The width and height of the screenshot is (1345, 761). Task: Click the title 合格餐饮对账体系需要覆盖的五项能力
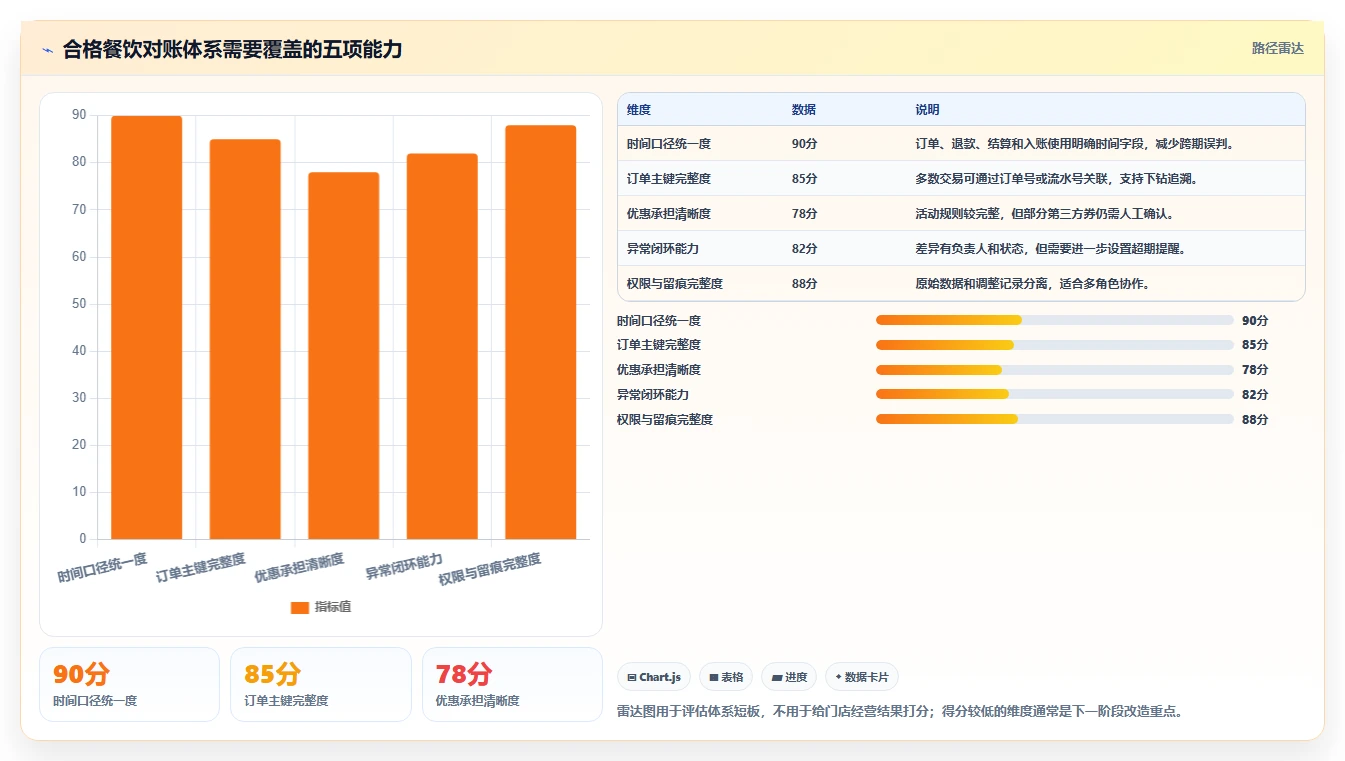[x=232, y=49]
